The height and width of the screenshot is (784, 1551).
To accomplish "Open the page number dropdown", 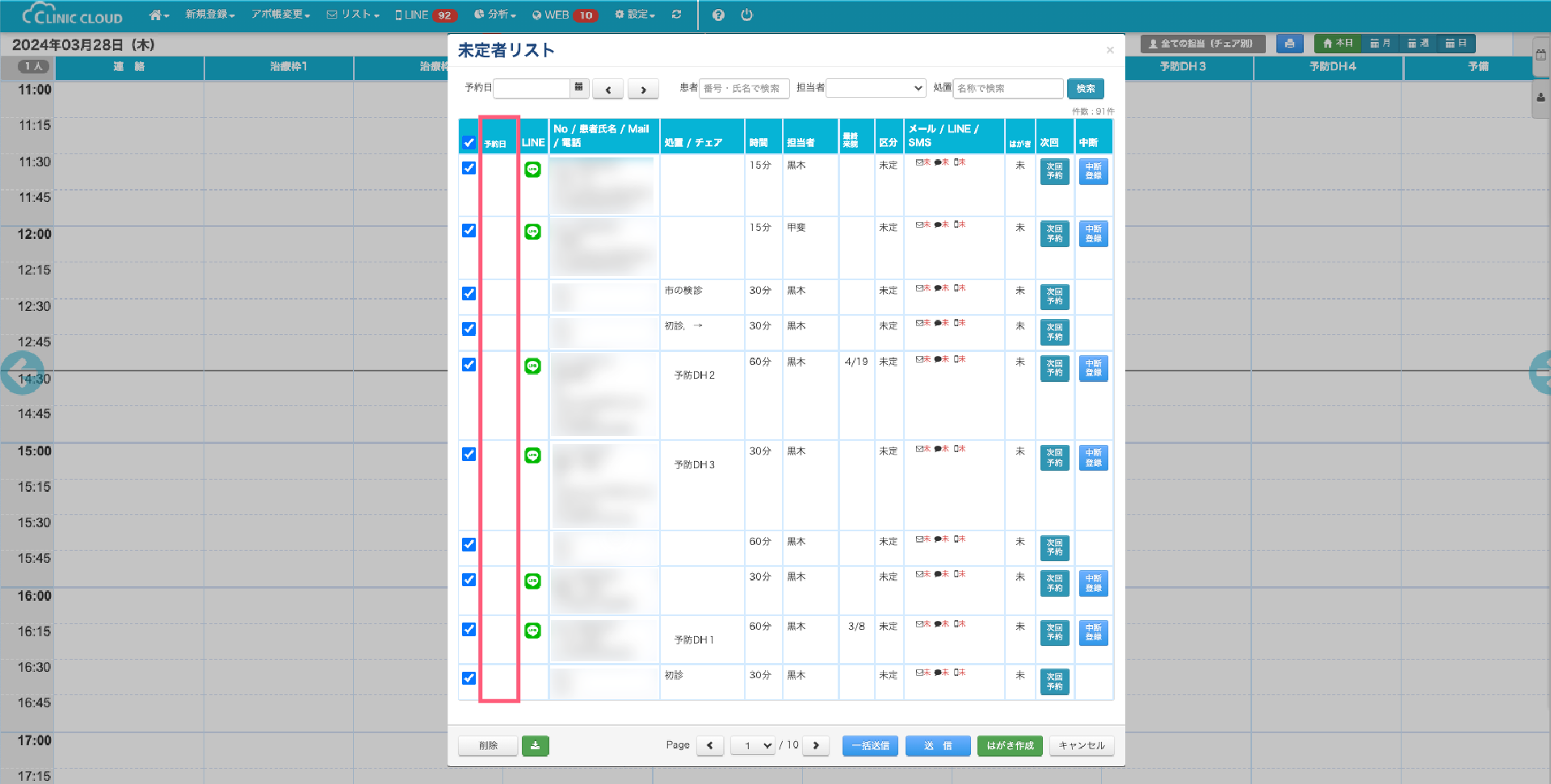I will pos(753,745).
